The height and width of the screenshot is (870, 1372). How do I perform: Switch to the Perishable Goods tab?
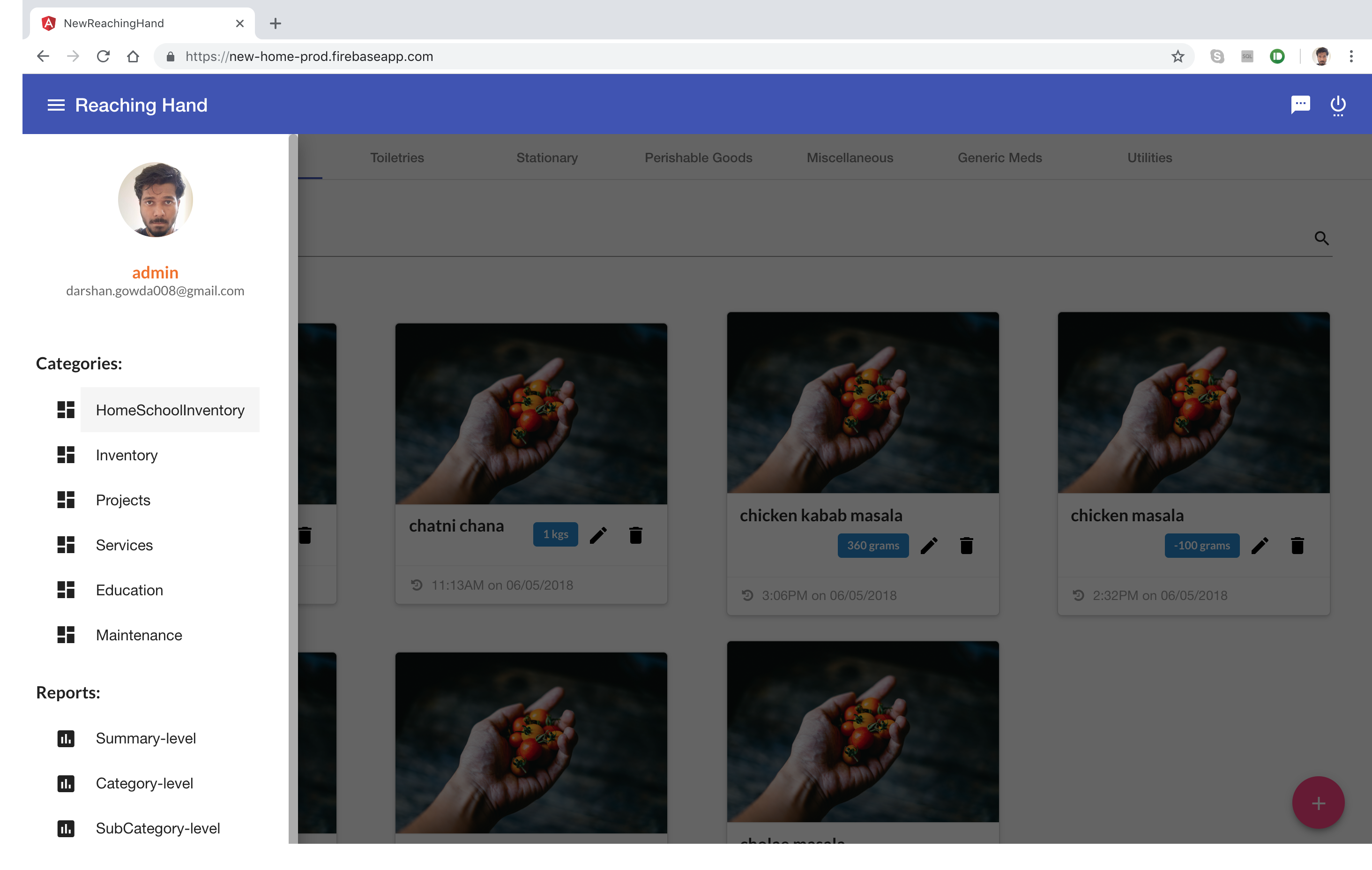[698, 158]
